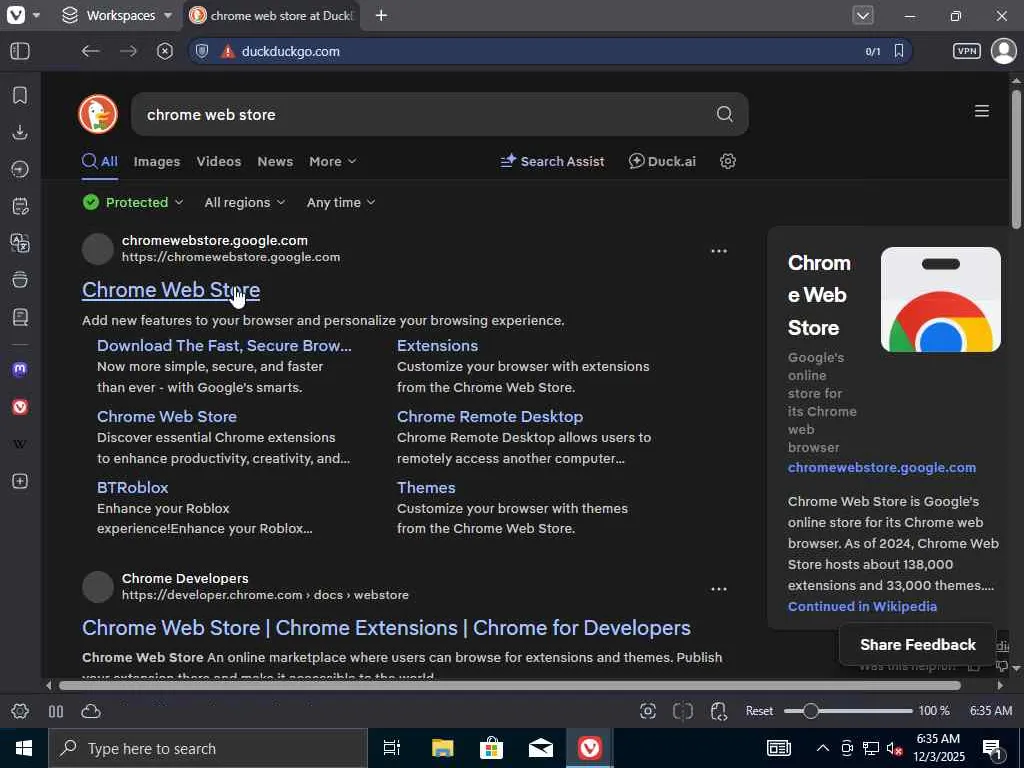Submit search with the magnifier icon
The width and height of the screenshot is (1024, 768).
(724, 114)
